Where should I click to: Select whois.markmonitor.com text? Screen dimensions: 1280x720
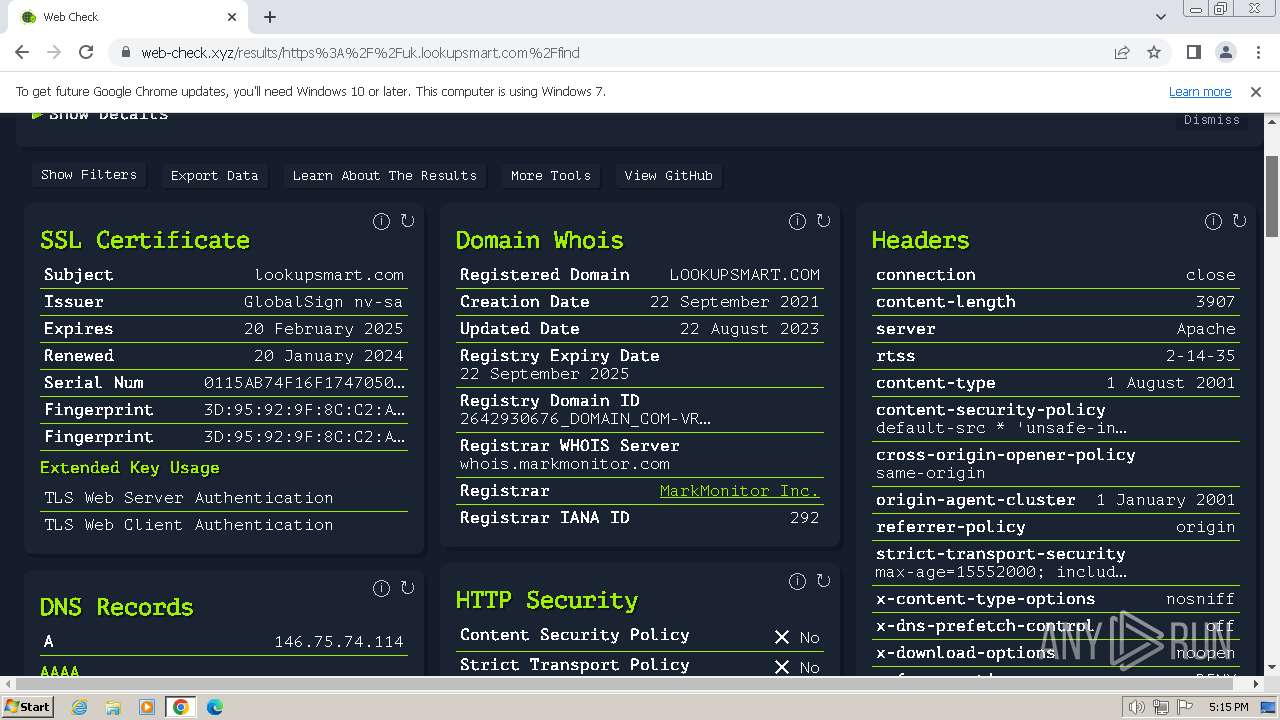(565, 464)
